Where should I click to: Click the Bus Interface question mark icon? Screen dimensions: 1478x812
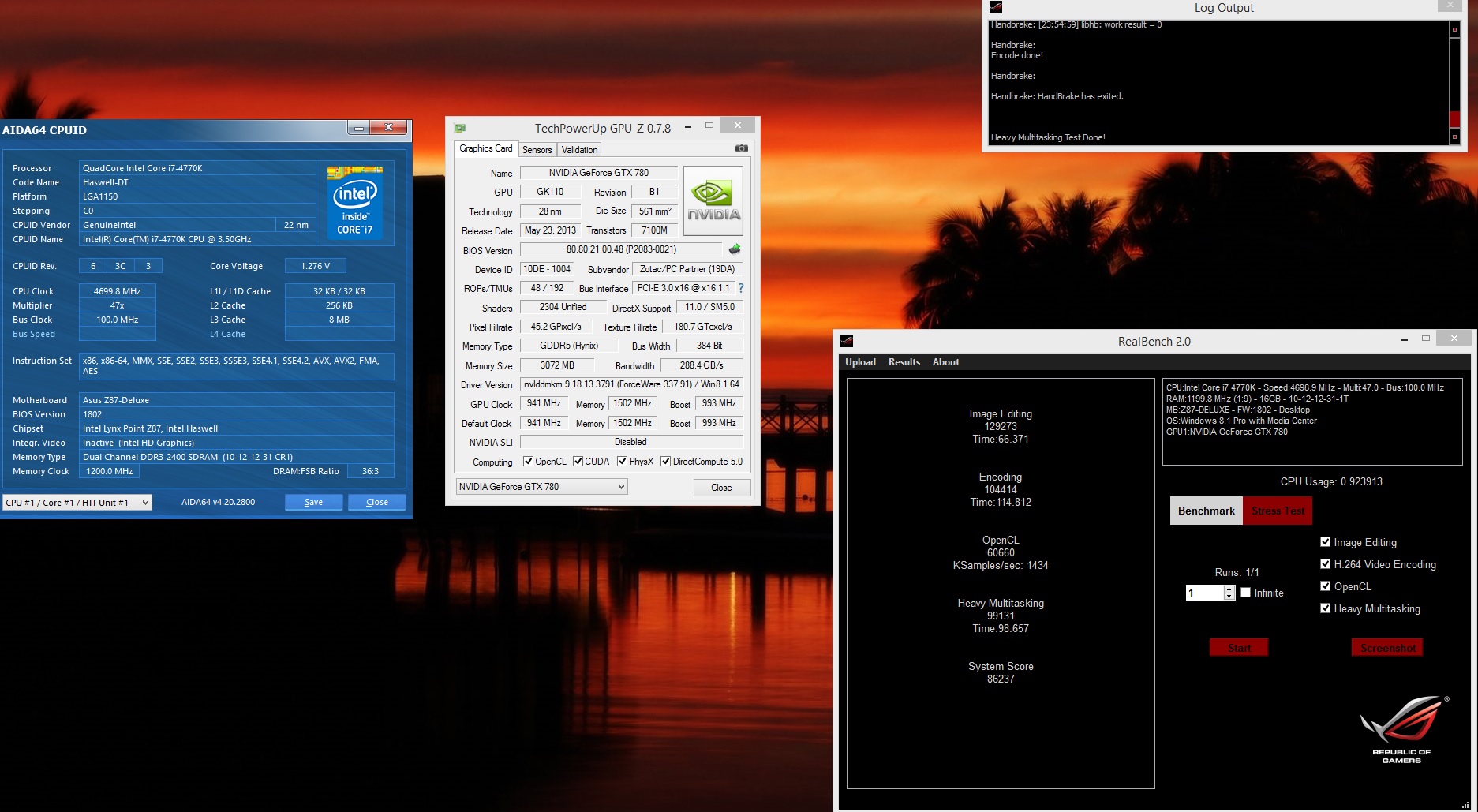(x=741, y=288)
